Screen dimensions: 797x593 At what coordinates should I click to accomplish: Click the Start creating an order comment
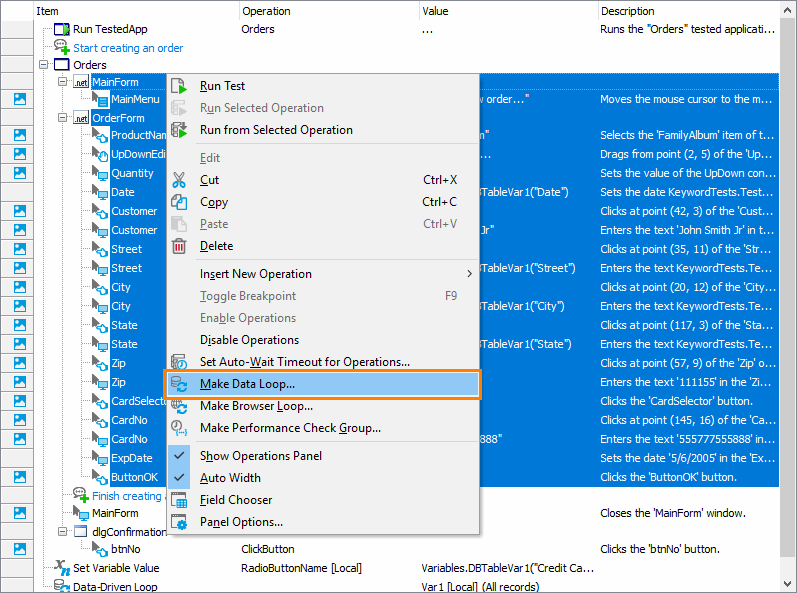click(127, 48)
